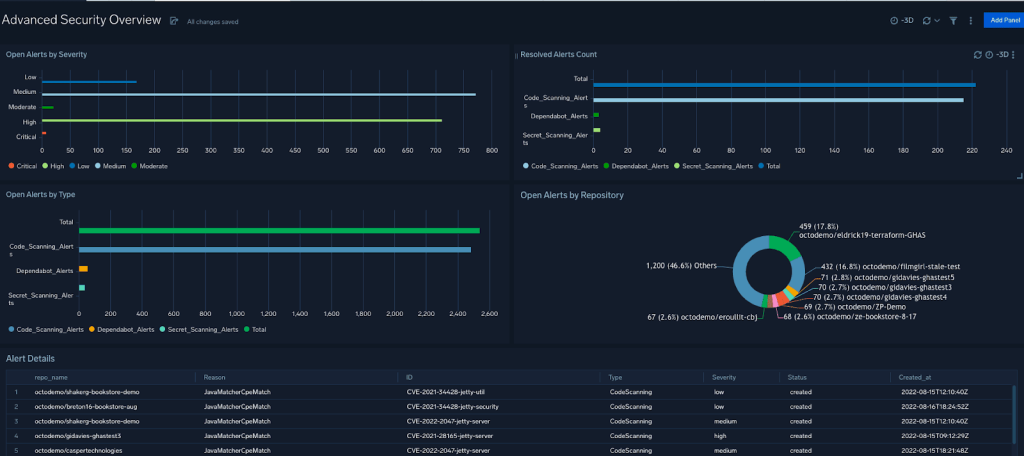Click CVE-2021-34428-jetty-util ID cell
The height and width of the screenshot is (456, 1024).
[445, 392]
